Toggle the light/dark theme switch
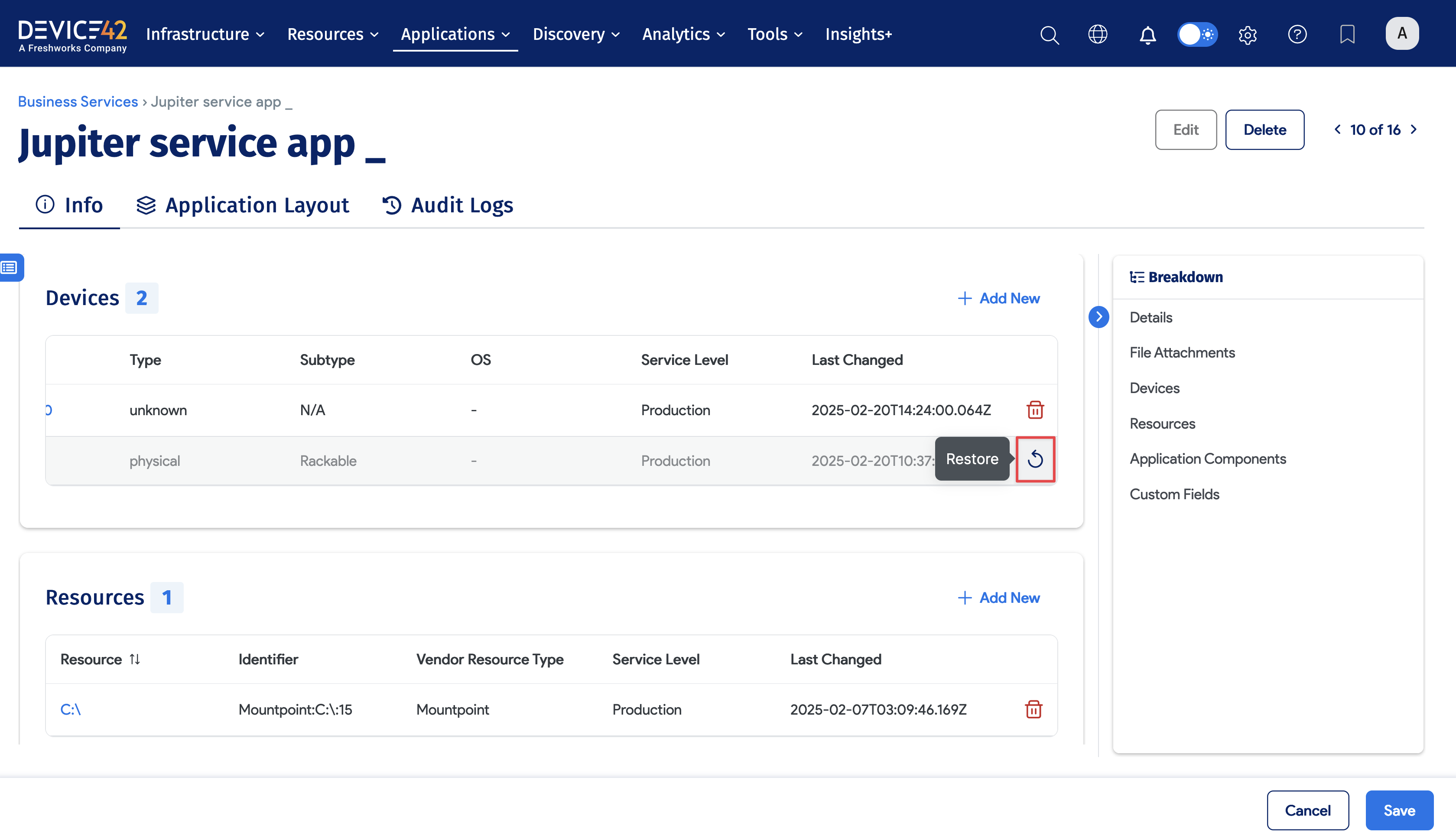The height and width of the screenshot is (839, 1456). click(x=1197, y=35)
